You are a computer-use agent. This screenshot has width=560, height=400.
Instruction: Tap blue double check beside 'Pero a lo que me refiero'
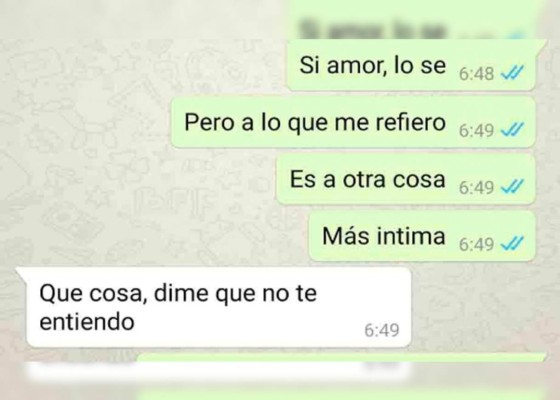(x=512, y=130)
